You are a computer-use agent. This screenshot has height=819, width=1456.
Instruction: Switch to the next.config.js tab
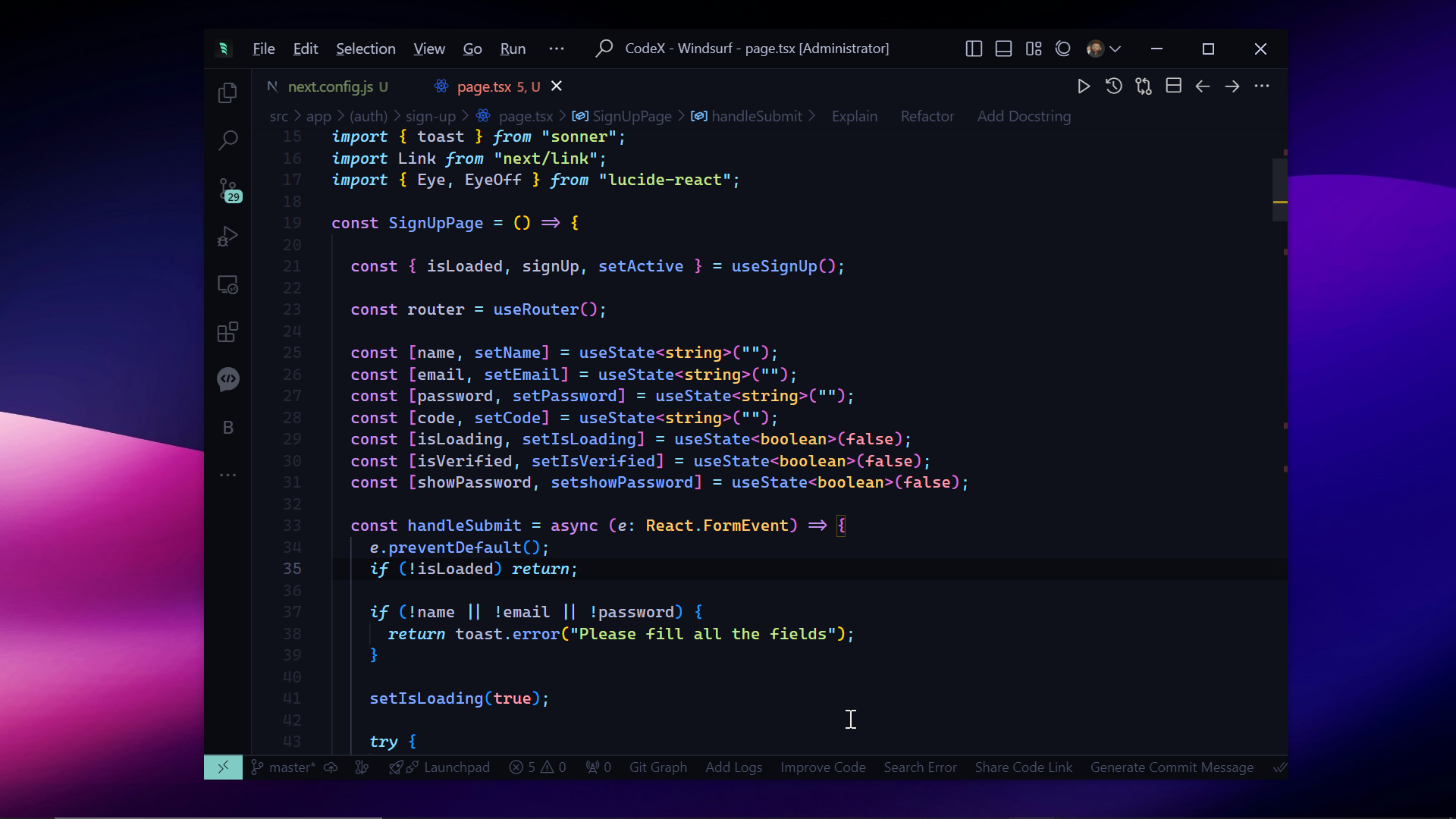[330, 86]
